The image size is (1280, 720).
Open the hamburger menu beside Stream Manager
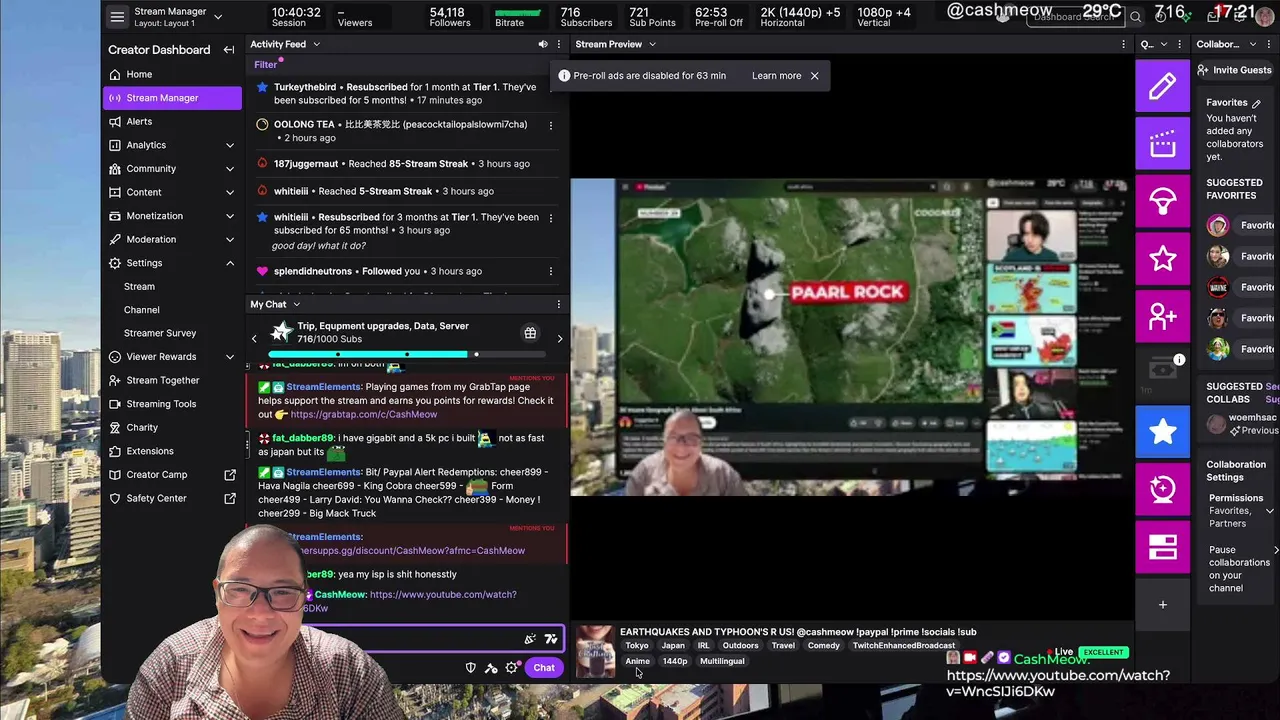pos(117,17)
